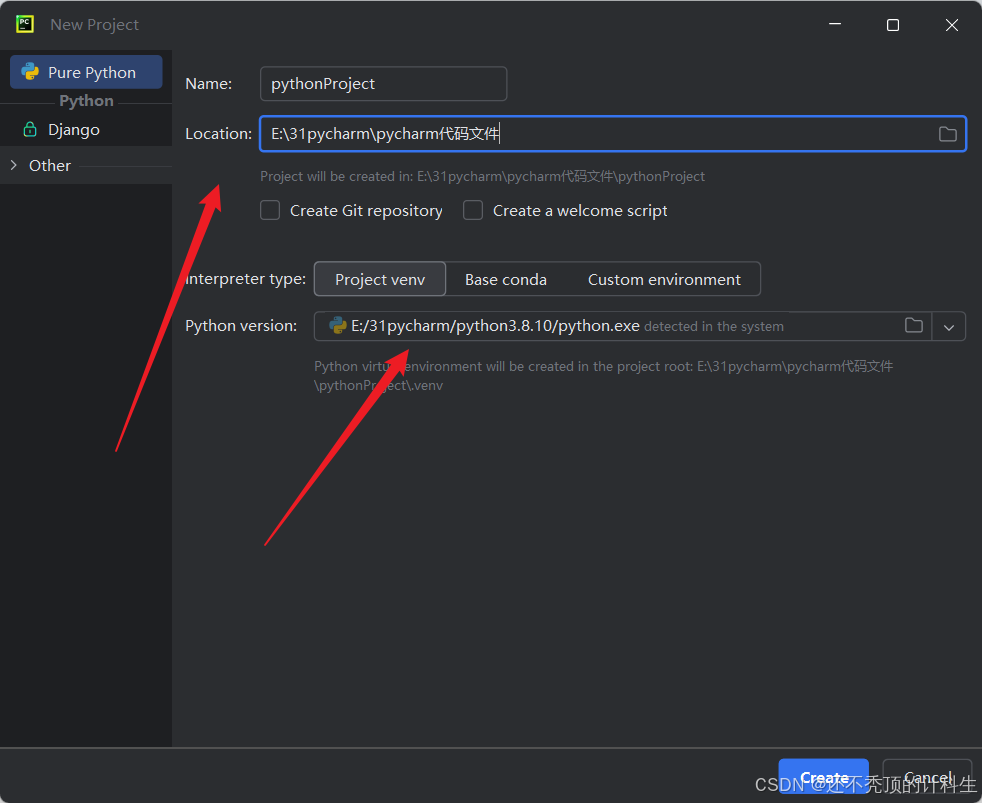Screen dimensions: 982x803
Task: Maximize the New Project window
Action: click(x=893, y=25)
